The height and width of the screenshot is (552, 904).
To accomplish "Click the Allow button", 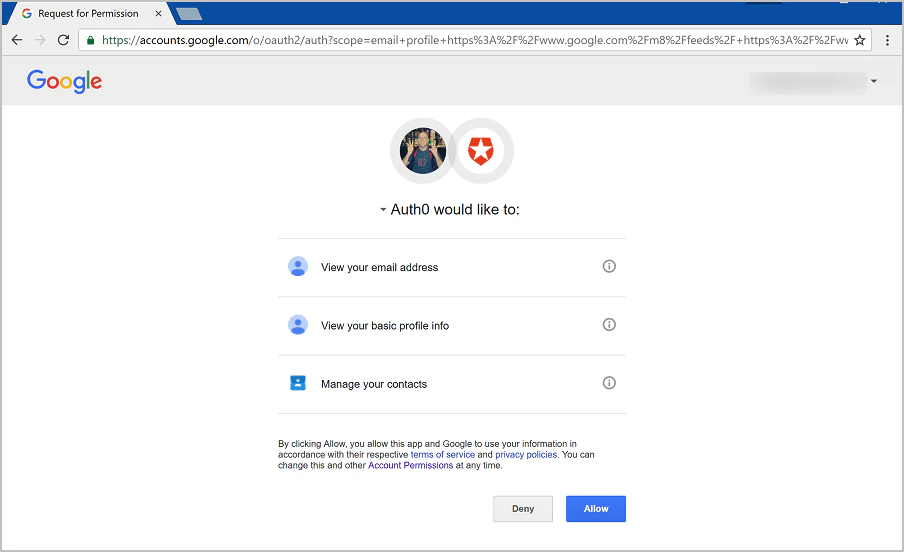I will pyautogui.click(x=596, y=509).
